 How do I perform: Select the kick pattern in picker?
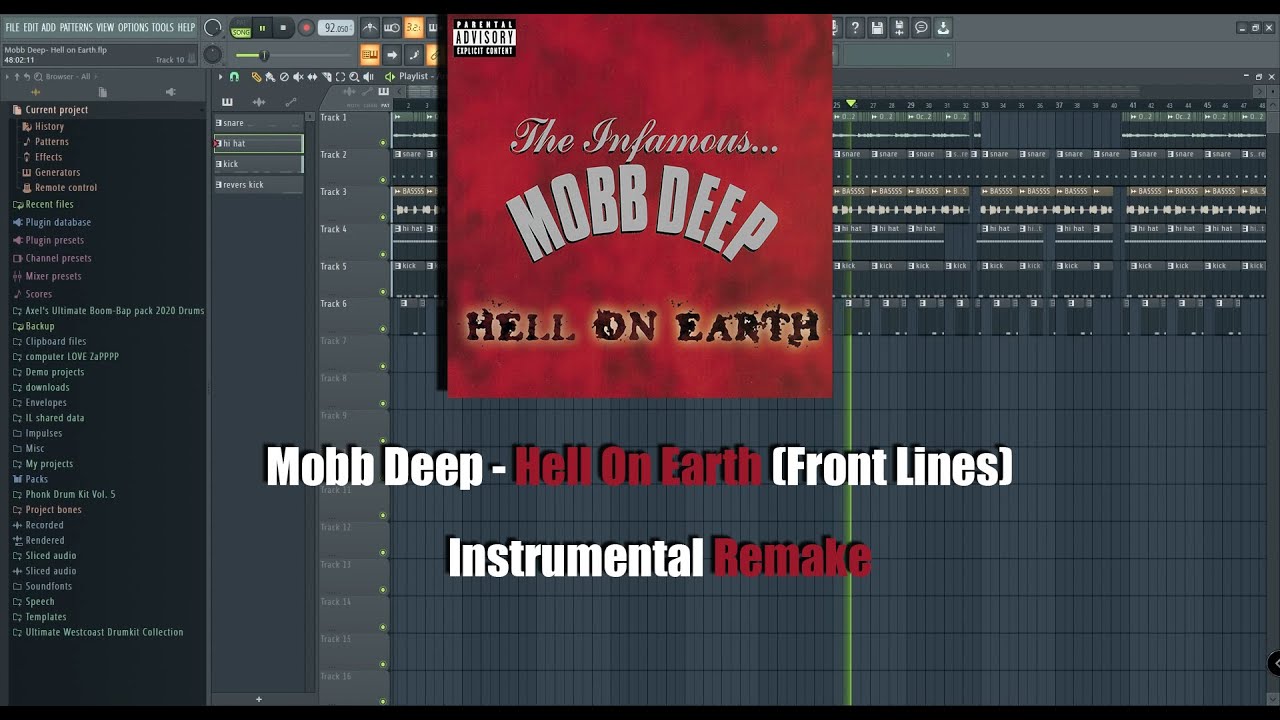point(258,164)
